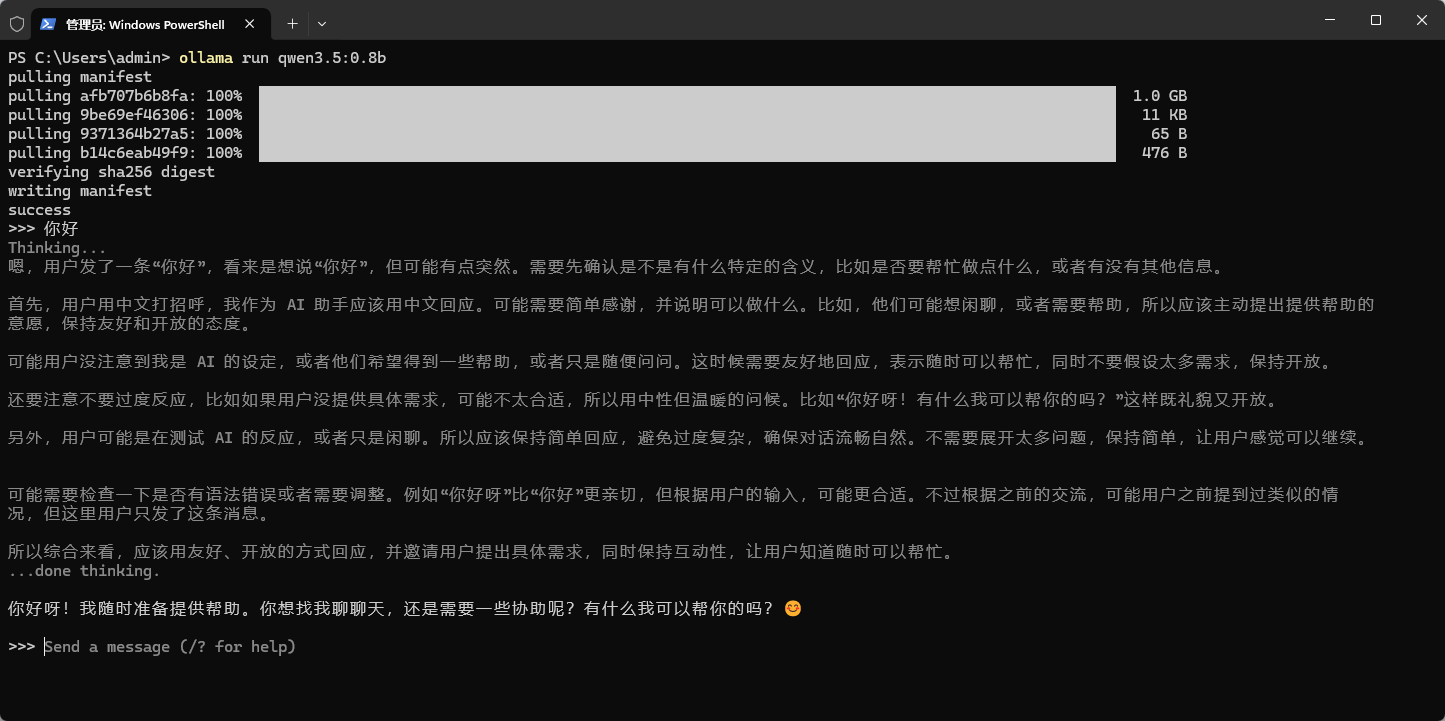Viewport: 1445px width, 721px height.
Task: Click the administrator shield icon
Action: tap(15, 23)
